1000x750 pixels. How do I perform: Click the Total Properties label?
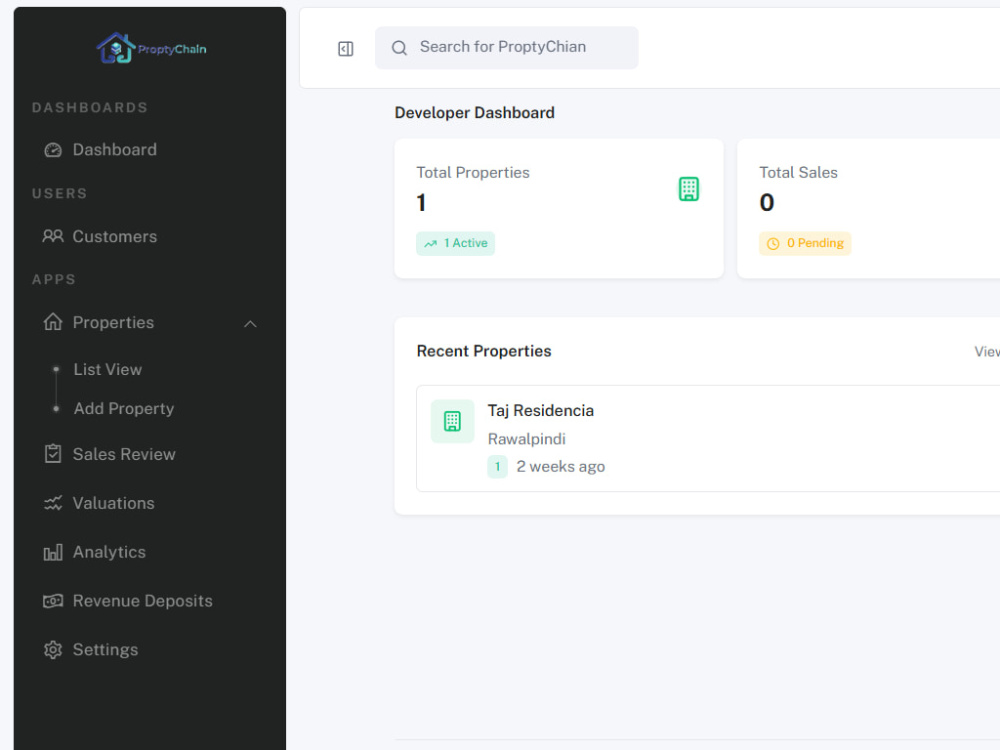pyautogui.click(x=473, y=173)
